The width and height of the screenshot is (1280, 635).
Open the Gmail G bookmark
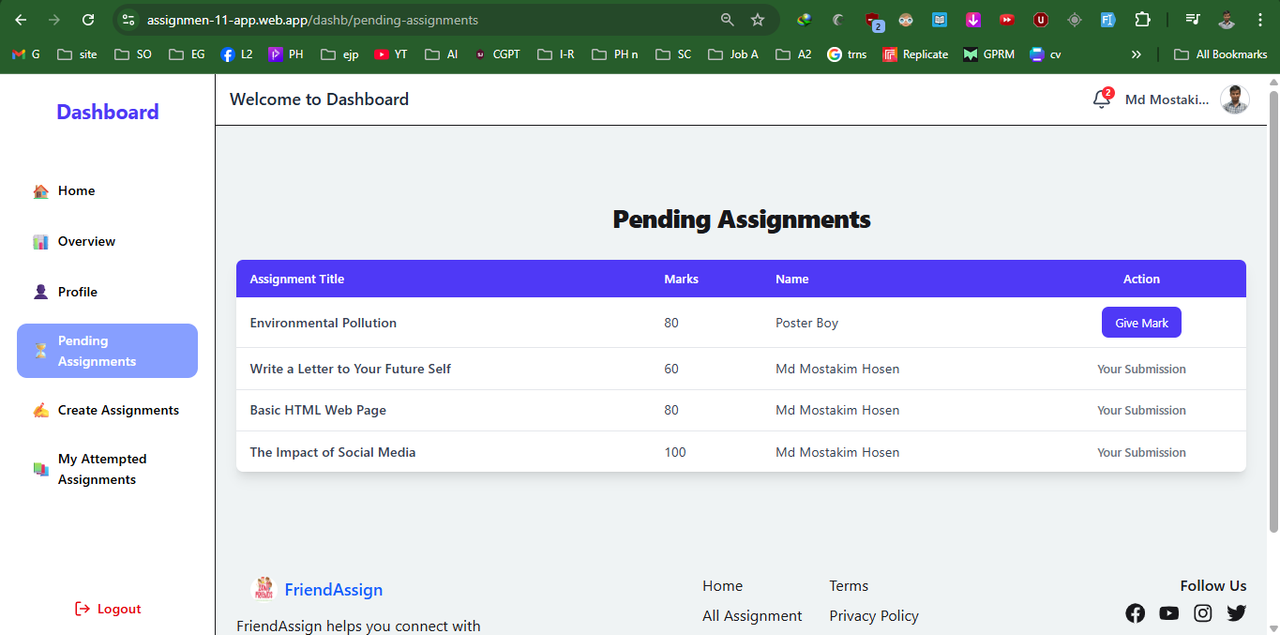coord(26,54)
